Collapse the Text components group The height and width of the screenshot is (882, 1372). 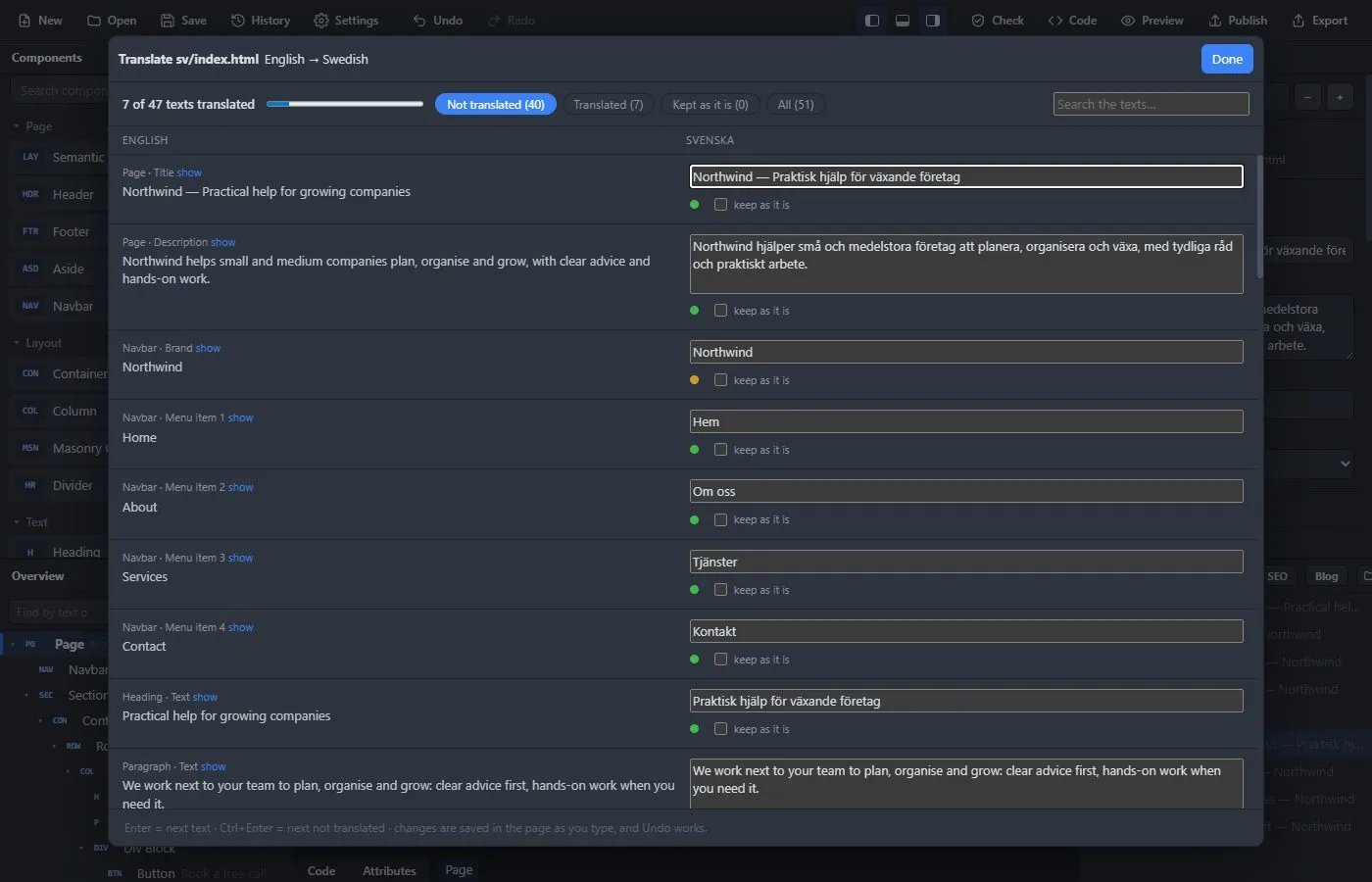17,522
